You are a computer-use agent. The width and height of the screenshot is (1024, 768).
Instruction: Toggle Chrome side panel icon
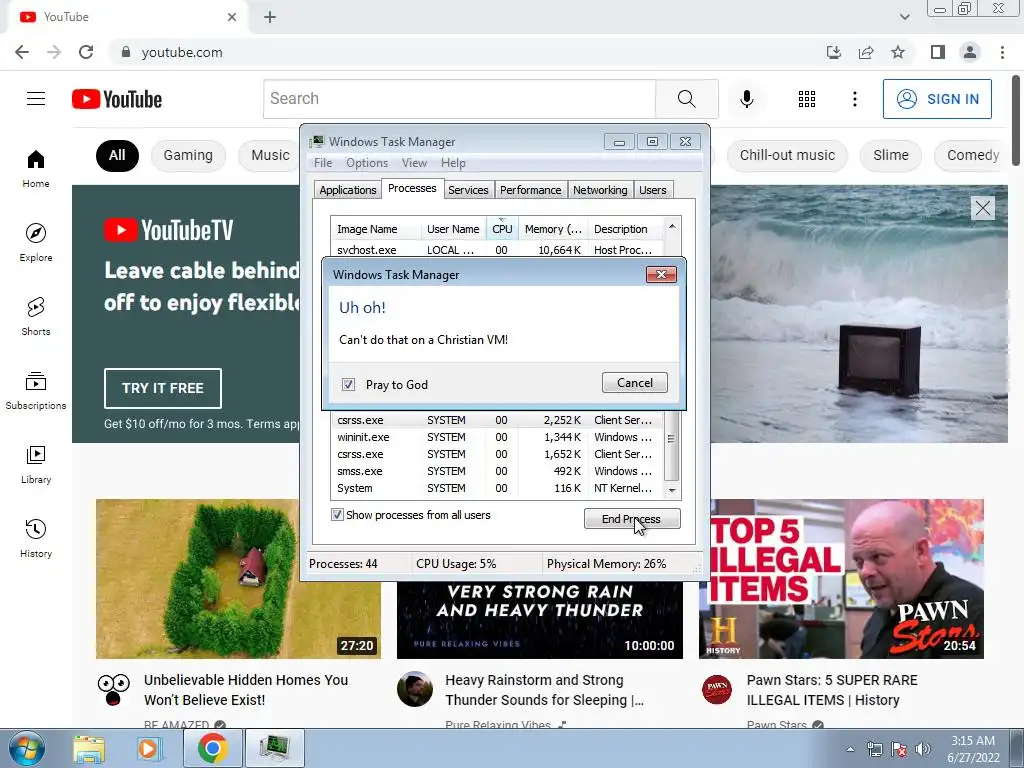938,52
